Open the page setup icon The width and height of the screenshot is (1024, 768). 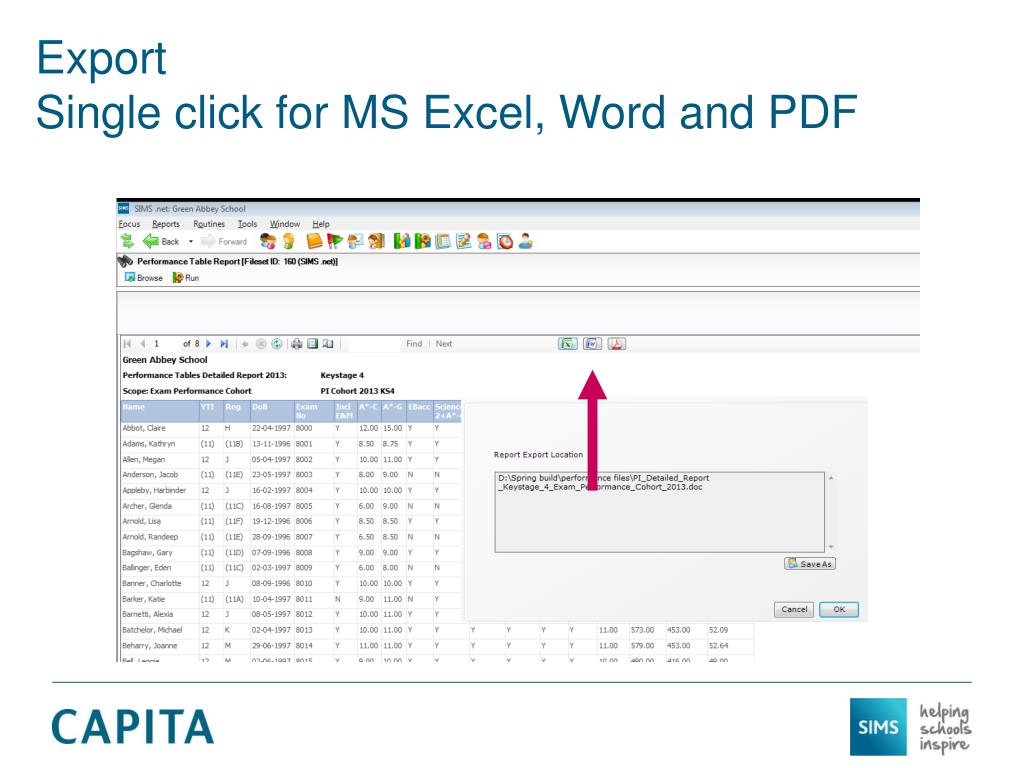328,344
